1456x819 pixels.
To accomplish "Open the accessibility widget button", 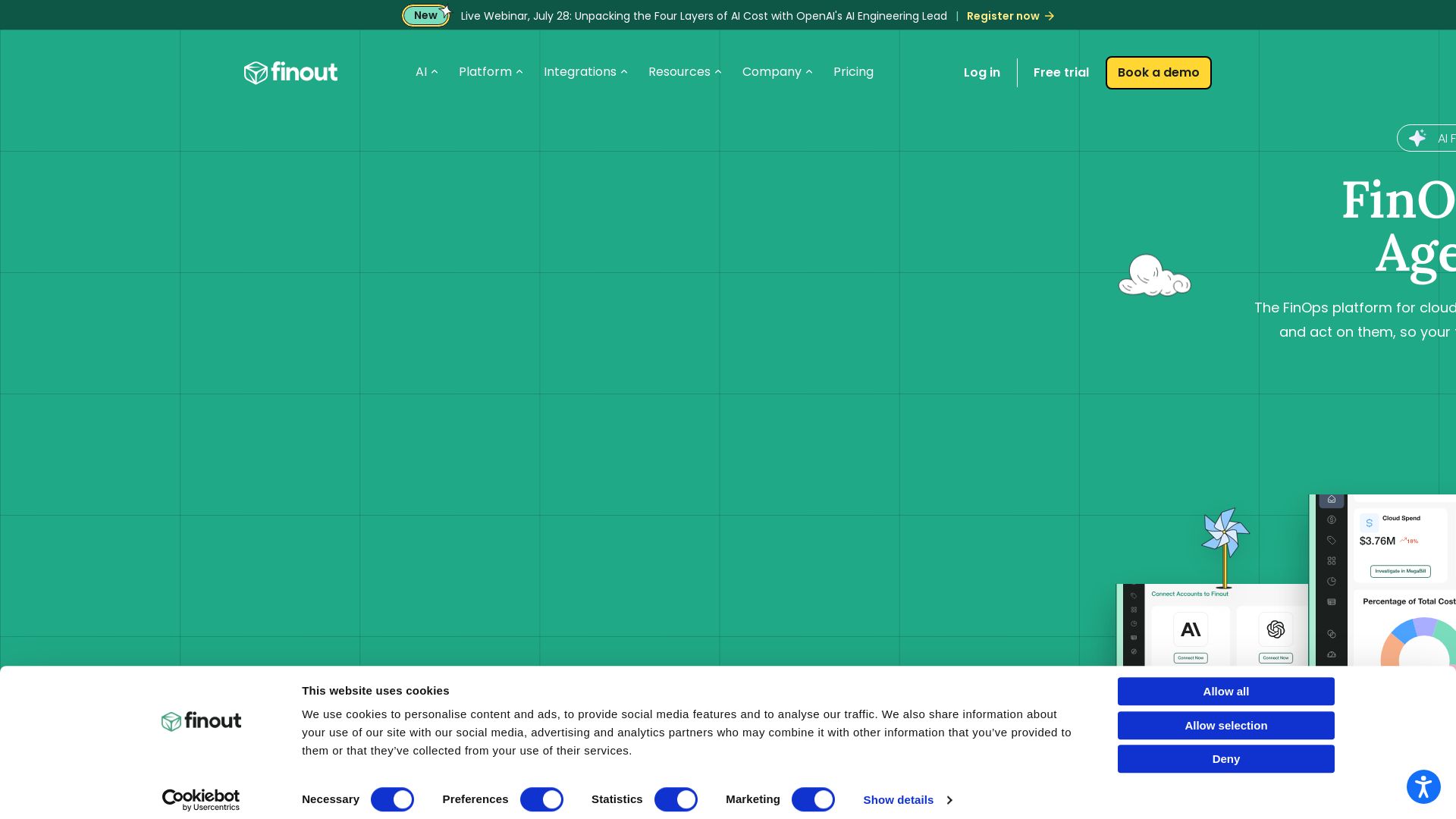I will pos(1423,786).
